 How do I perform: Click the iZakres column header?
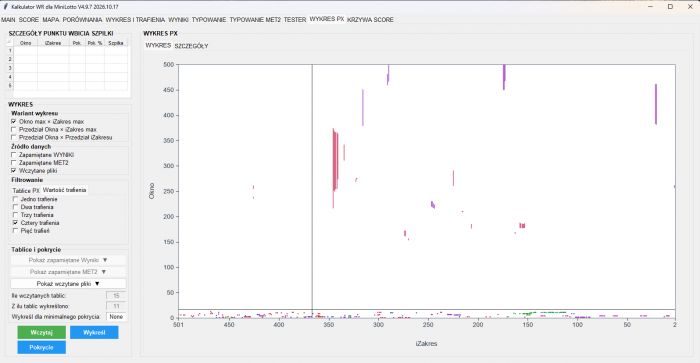click(53, 43)
